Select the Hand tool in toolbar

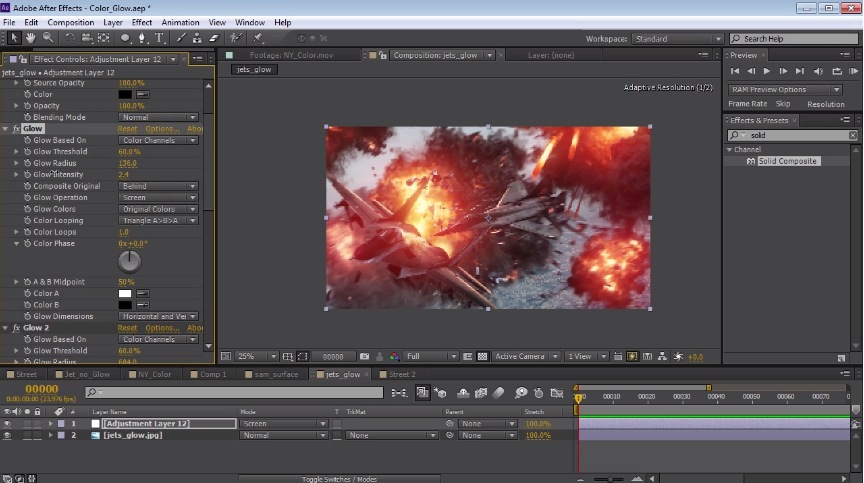pos(30,38)
